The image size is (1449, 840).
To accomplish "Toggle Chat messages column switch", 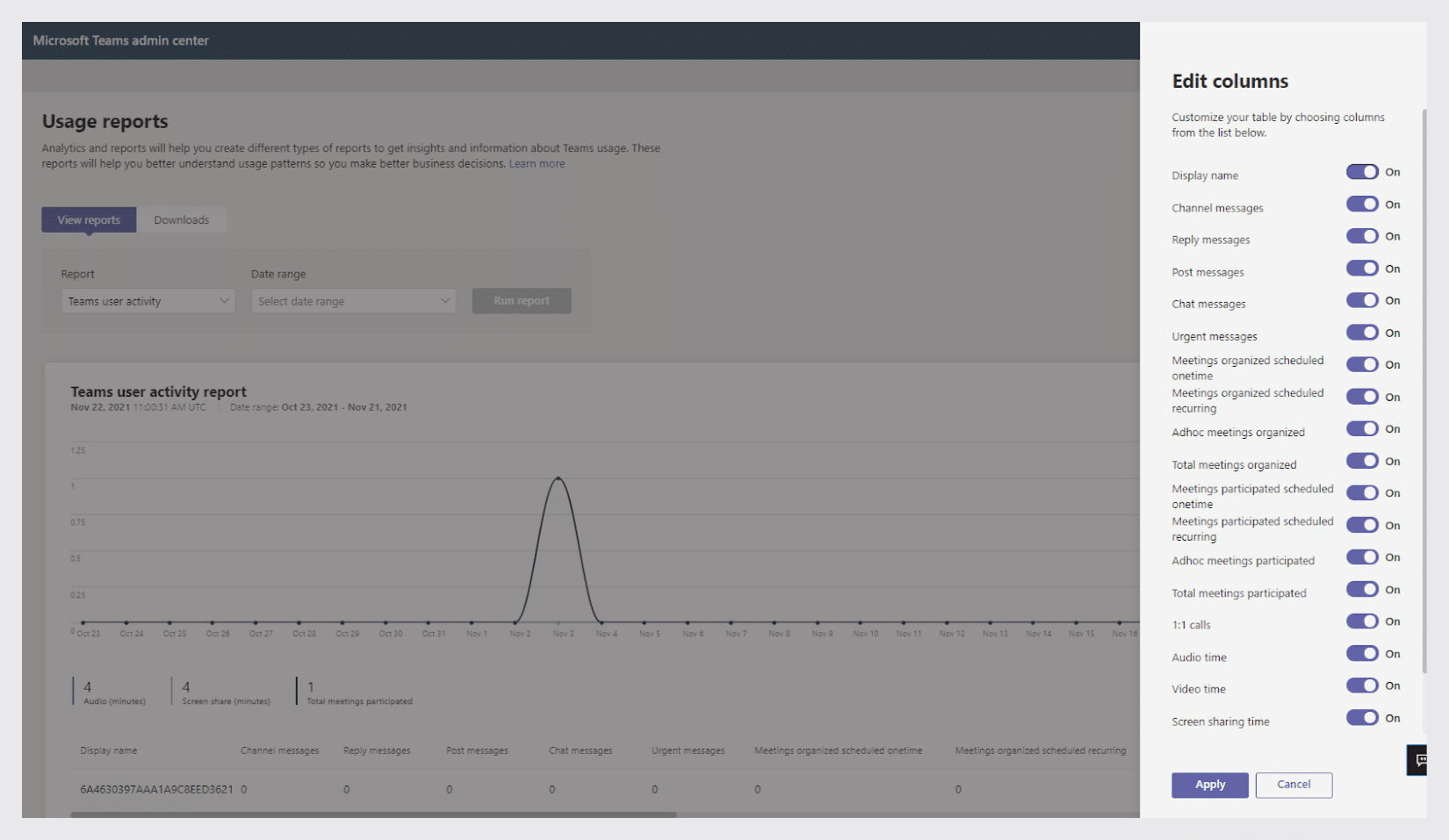I will [1362, 300].
